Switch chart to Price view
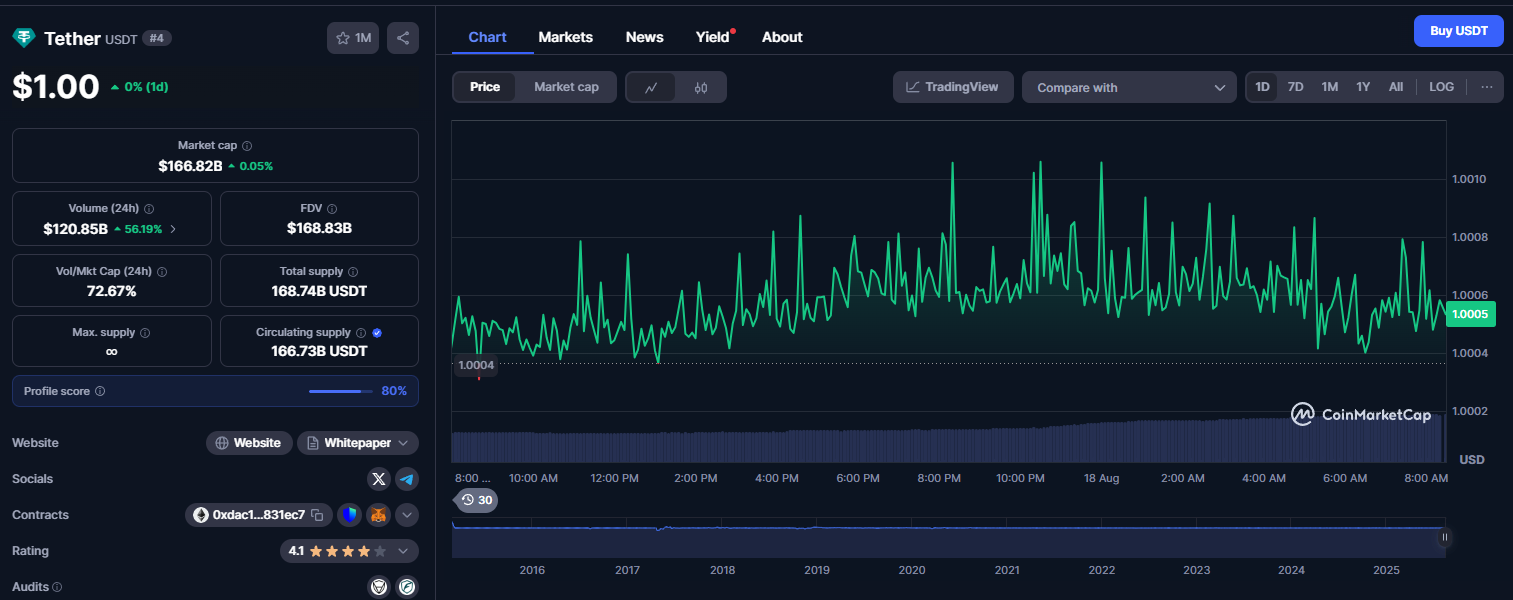 [x=485, y=87]
